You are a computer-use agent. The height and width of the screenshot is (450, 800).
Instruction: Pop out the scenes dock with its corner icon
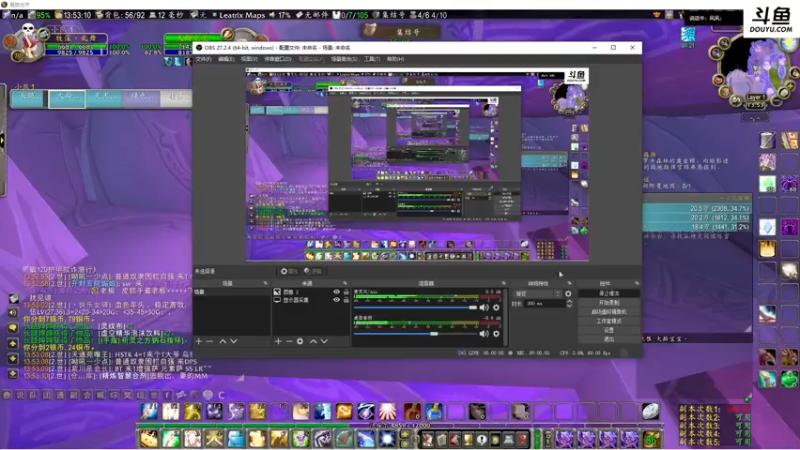point(265,283)
